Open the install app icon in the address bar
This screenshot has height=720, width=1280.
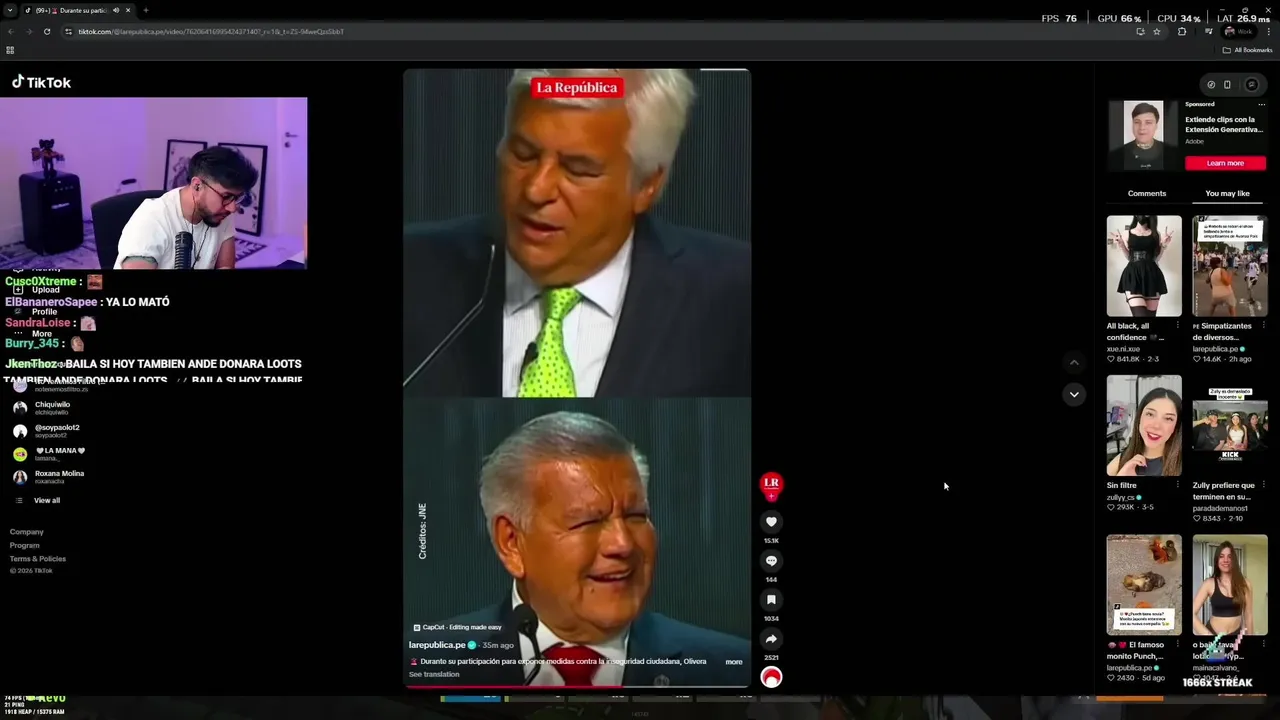[x=1140, y=31]
